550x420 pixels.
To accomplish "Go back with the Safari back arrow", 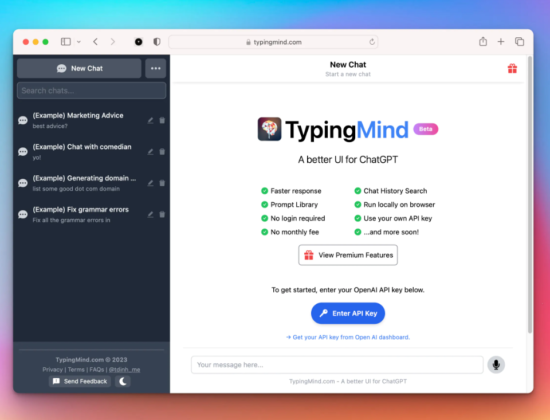I will click(95, 42).
